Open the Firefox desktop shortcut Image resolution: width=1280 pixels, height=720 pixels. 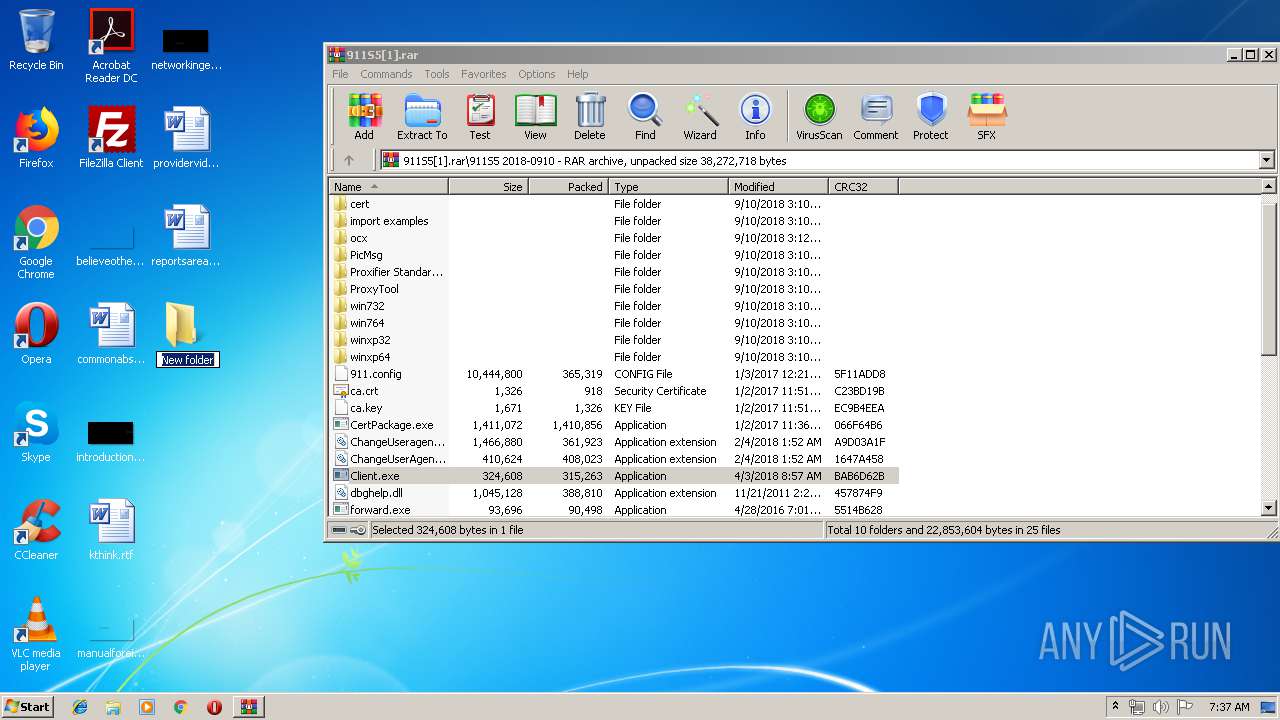[x=36, y=137]
